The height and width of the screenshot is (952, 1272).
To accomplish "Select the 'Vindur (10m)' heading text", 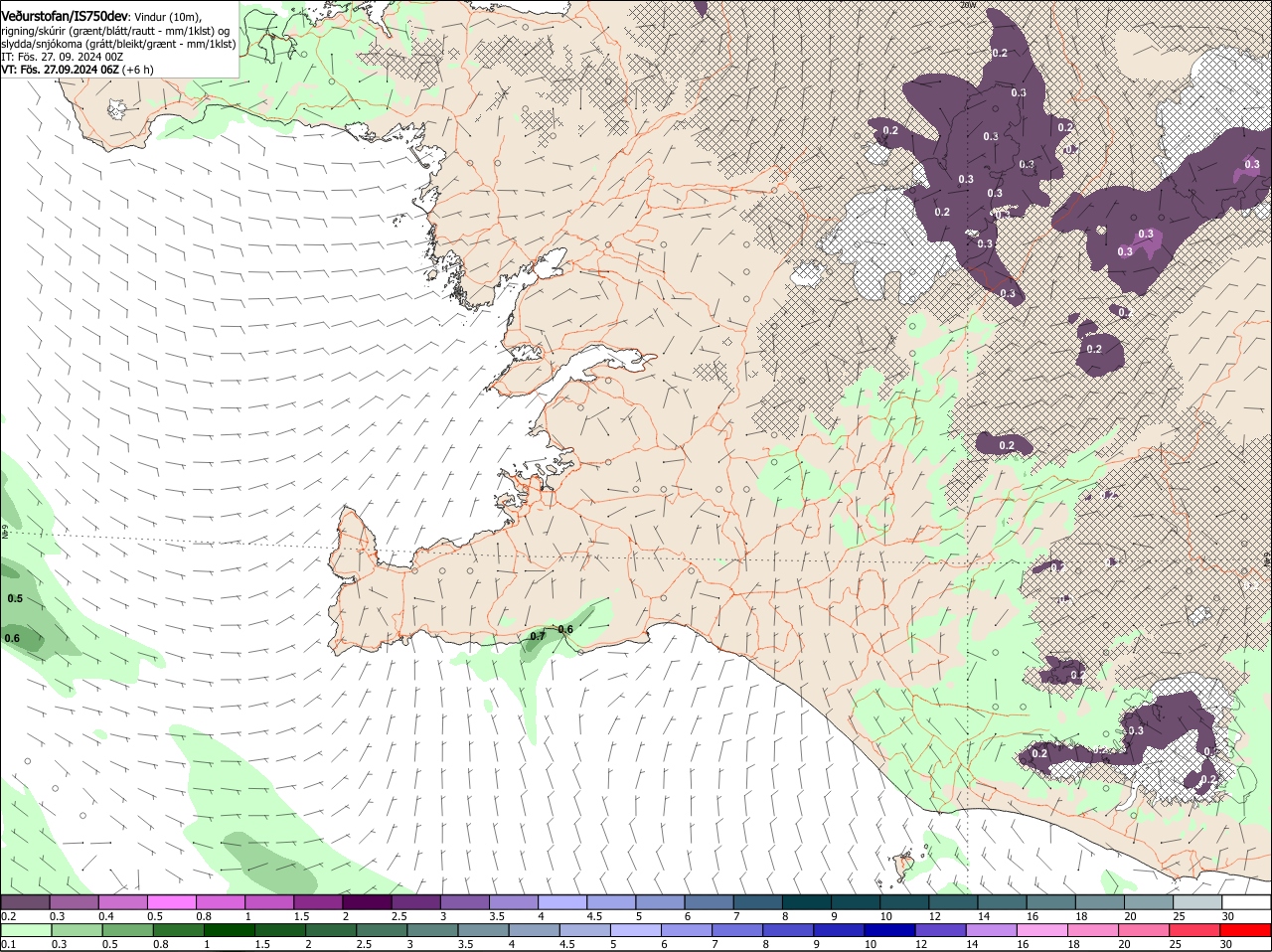I will pyautogui.click(x=168, y=17).
